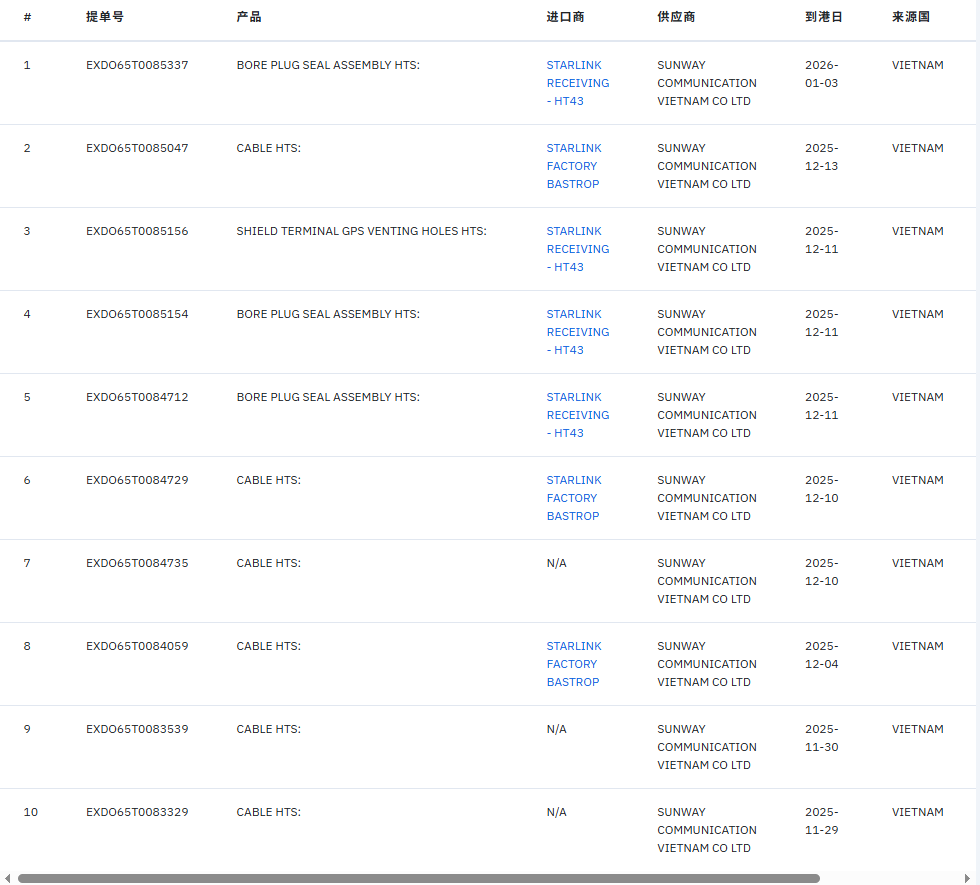
Task: Click product SHIELD TERMINAL GPS VENTING HOLES HTS:
Action: pos(361,231)
